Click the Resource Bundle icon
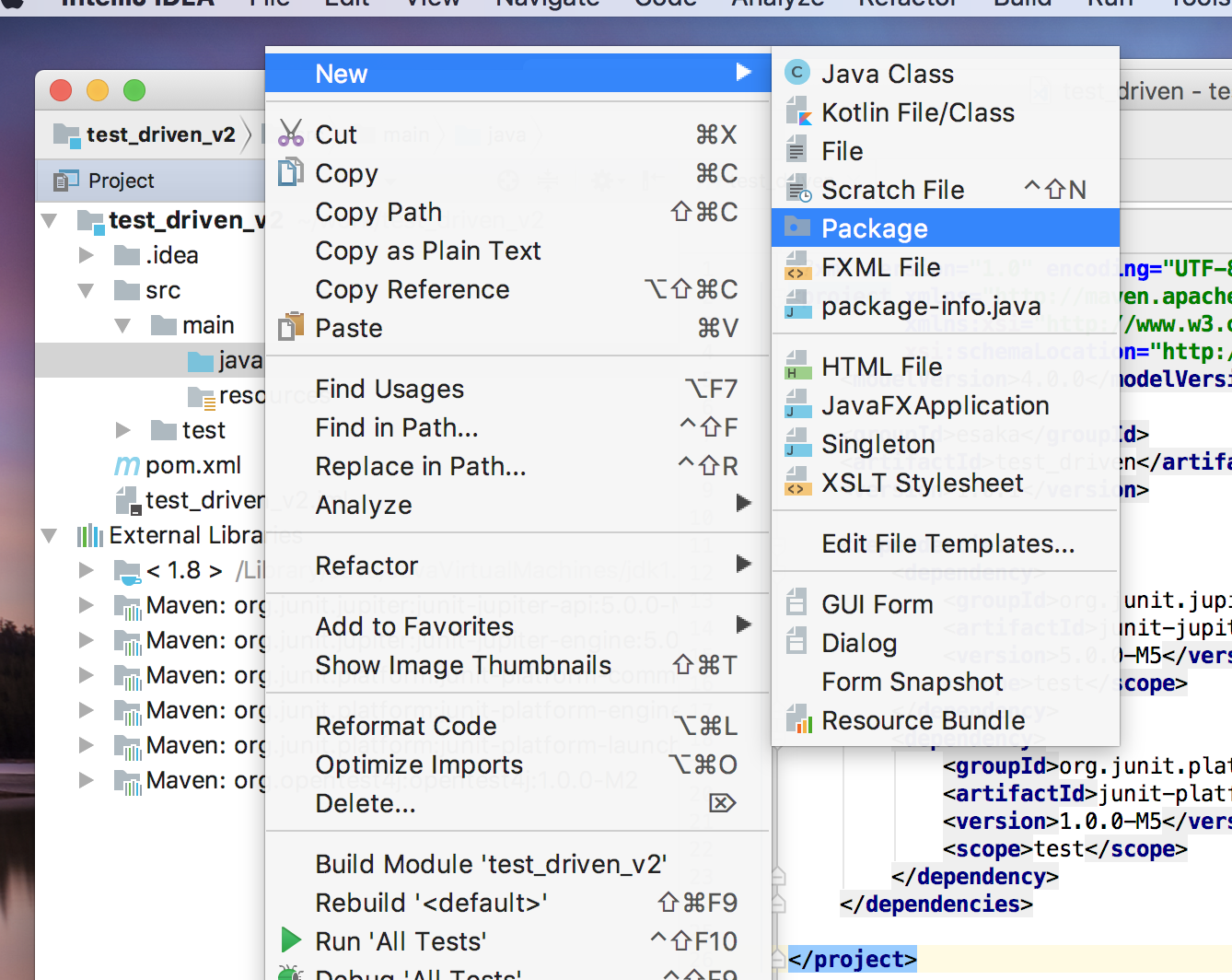The width and height of the screenshot is (1232, 980). 798,720
